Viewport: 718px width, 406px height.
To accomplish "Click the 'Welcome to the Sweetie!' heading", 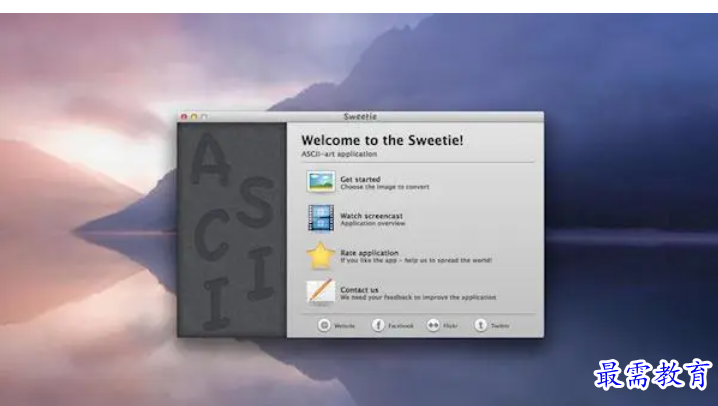I will point(382,140).
